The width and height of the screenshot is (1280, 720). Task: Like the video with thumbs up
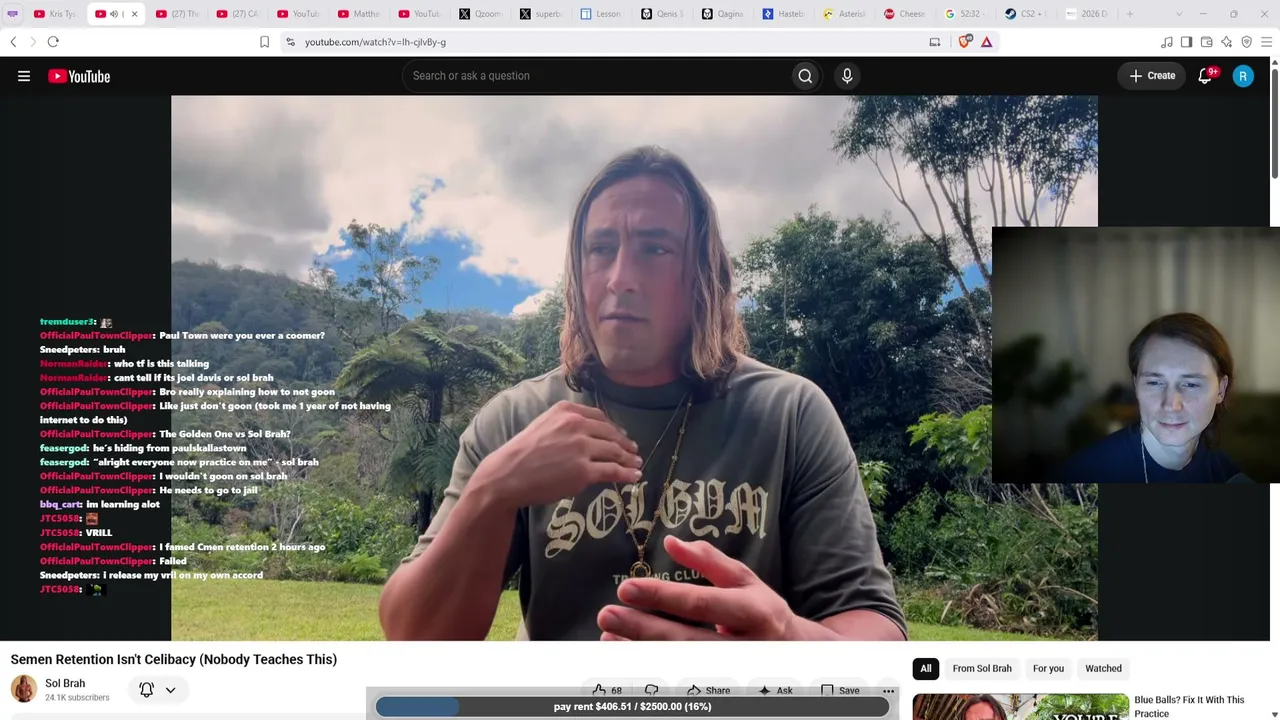tap(606, 690)
